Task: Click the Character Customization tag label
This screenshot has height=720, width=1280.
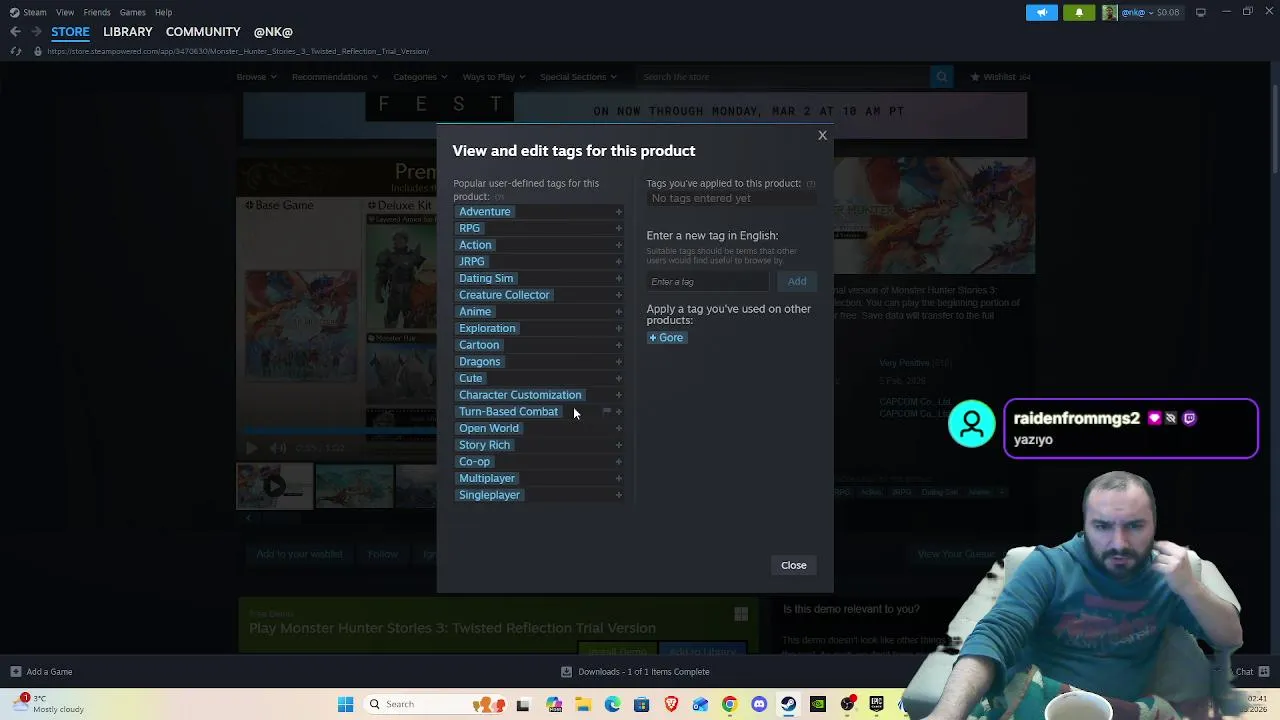Action: [520, 395]
